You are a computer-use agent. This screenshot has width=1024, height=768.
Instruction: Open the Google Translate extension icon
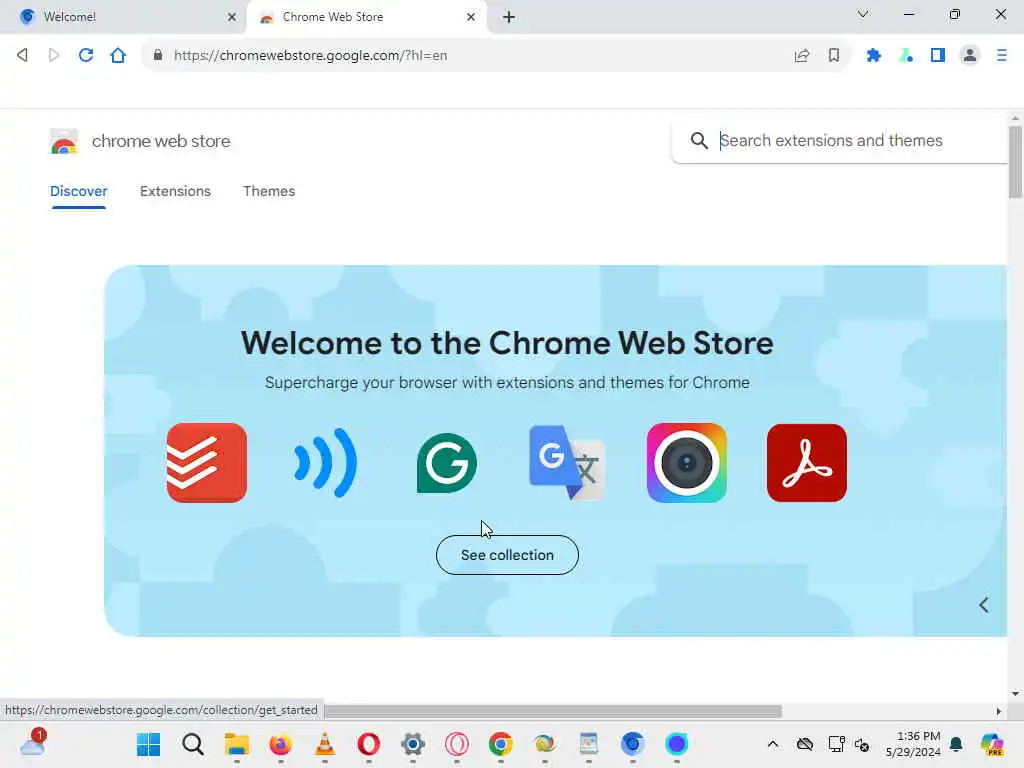point(567,463)
